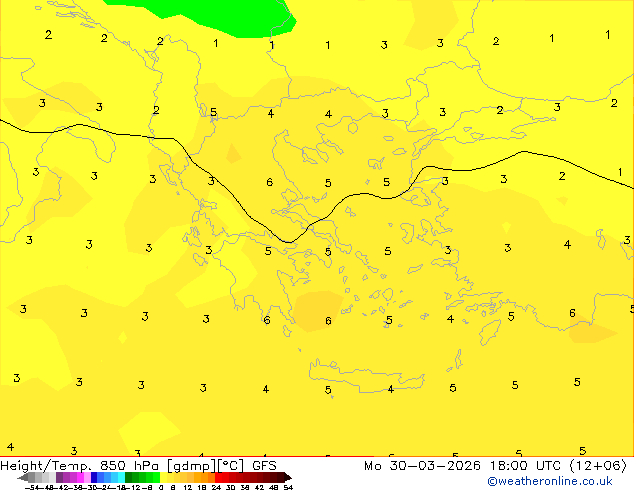Image resolution: width=634 pixels, height=490 pixels.
Task: Click the '(12+06)' forecast run label
Action: pos(598,466)
